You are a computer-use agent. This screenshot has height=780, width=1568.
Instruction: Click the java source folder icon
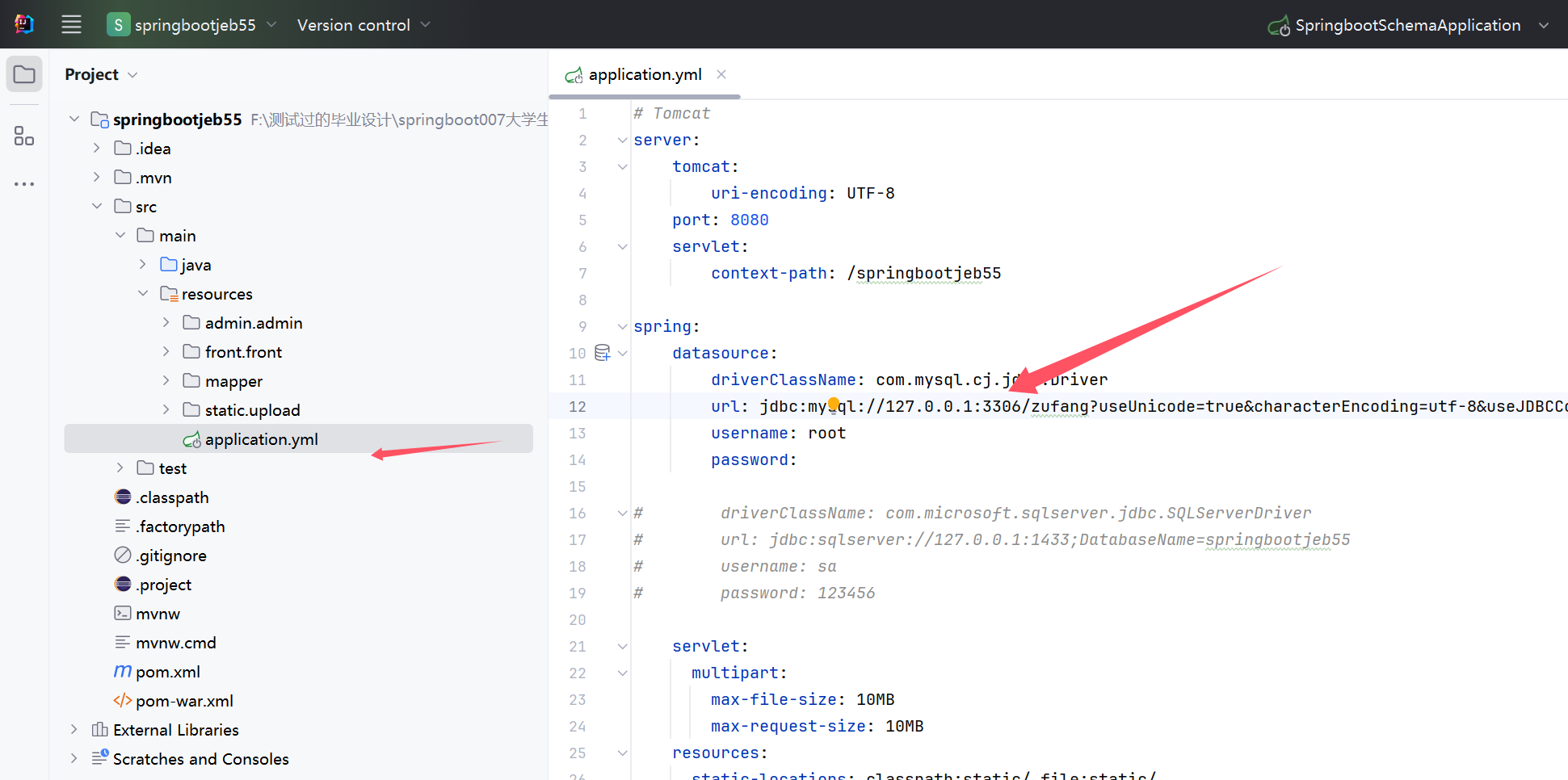169,264
